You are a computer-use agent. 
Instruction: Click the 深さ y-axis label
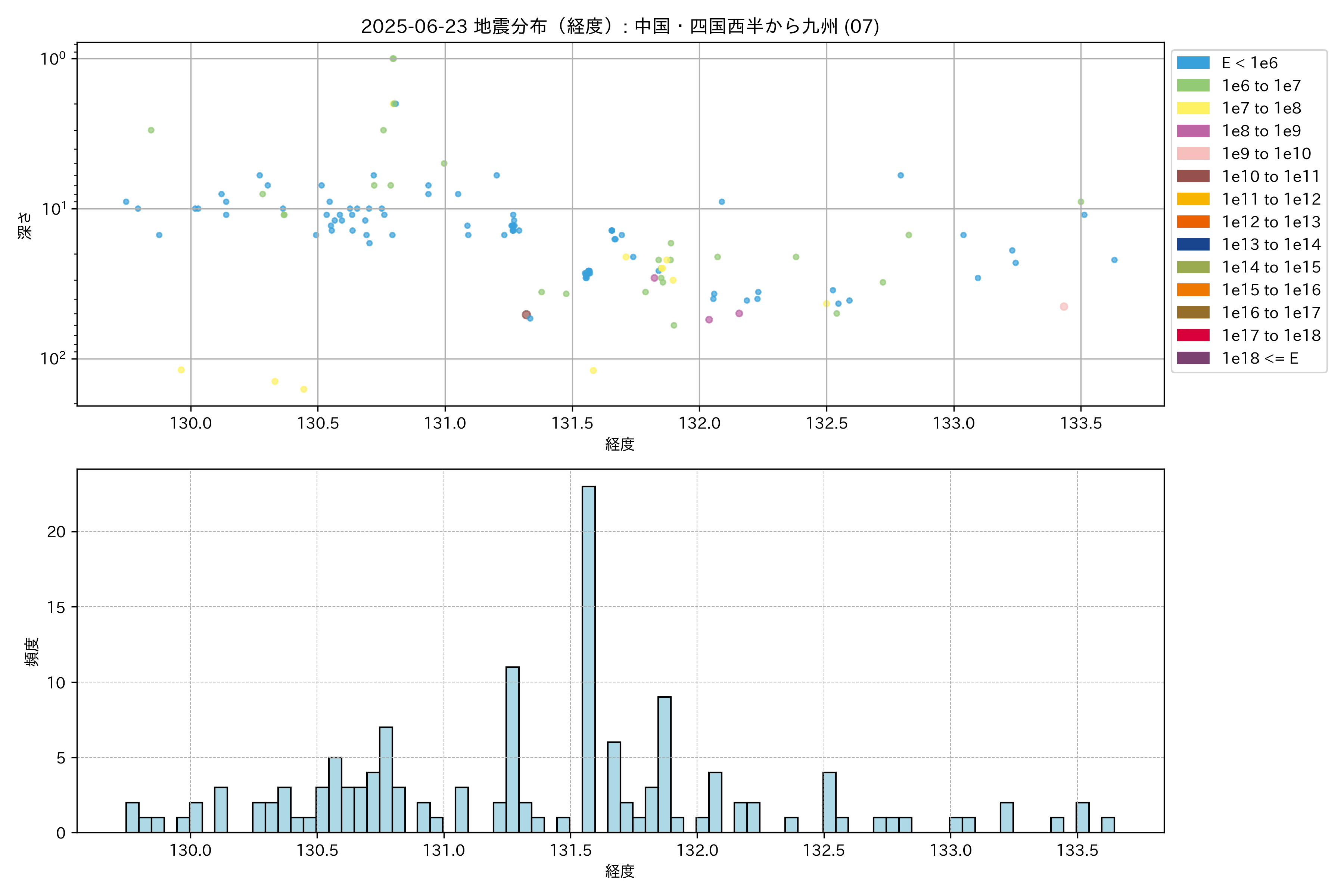pyautogui.click(x=25, y=225)
